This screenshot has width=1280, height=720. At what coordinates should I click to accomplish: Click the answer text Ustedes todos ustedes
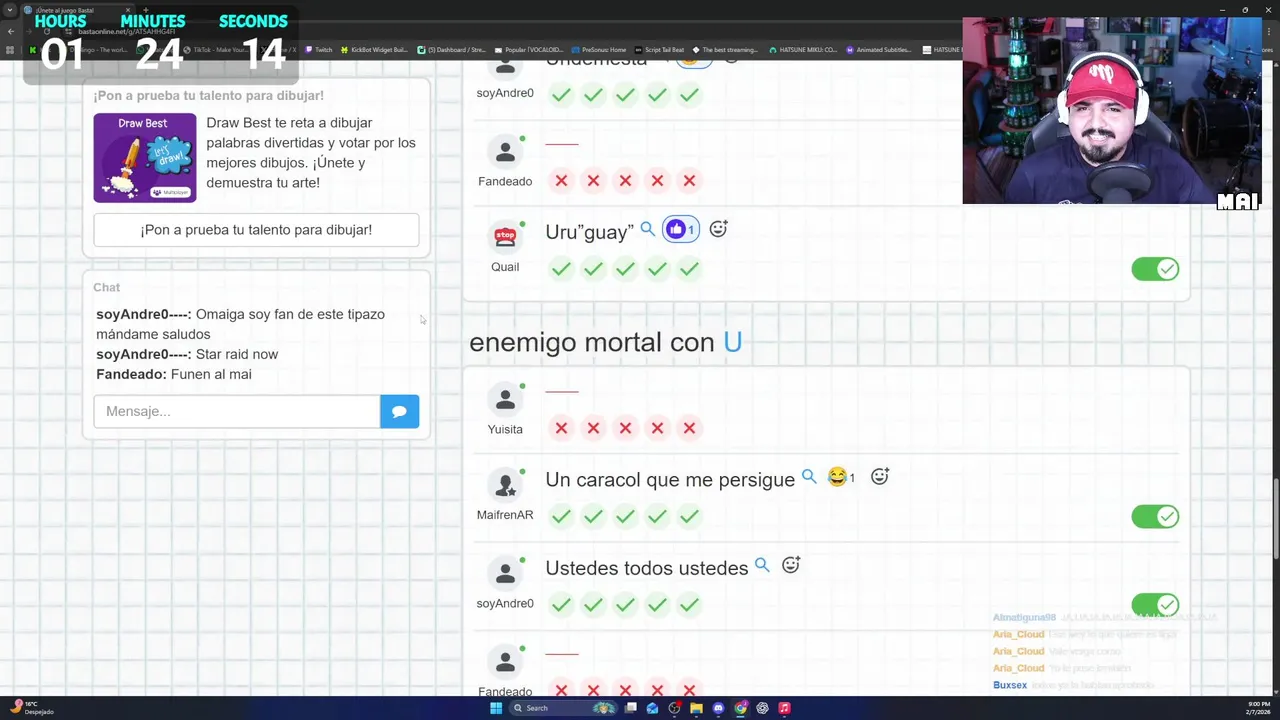pos(647,568)
